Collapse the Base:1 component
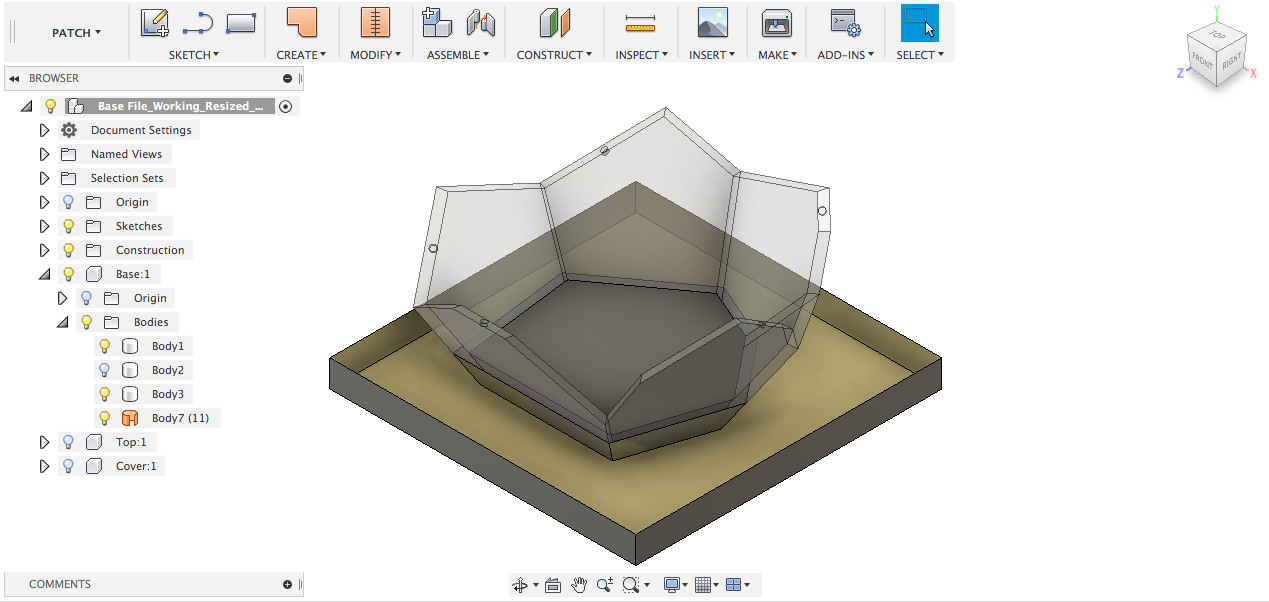The height and width of the screenshot is (602, 1269). pos(44,274)
